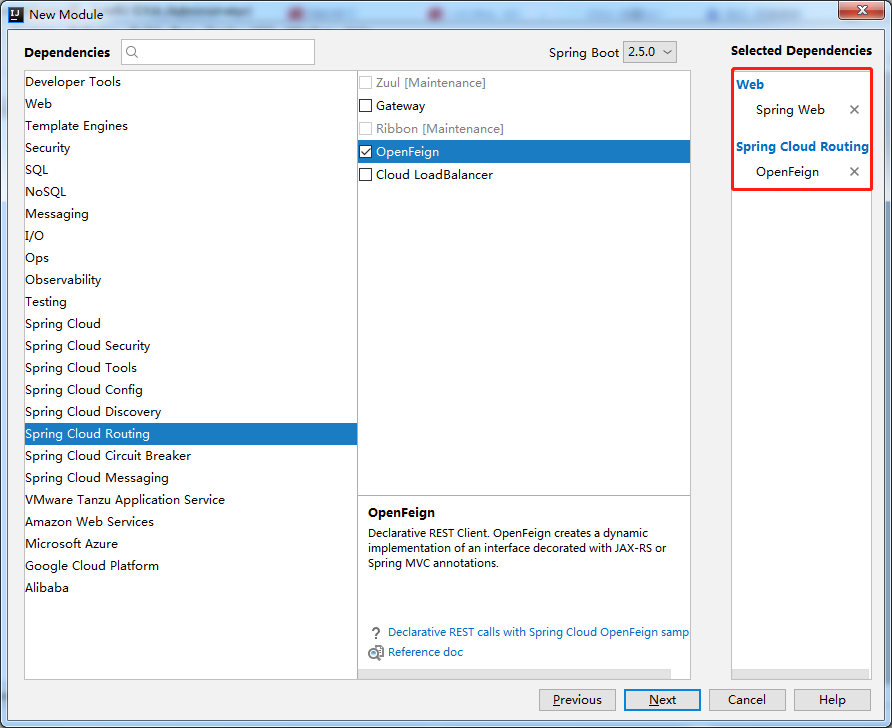Select the Spring Cloud Security category

tap(191, 346)
